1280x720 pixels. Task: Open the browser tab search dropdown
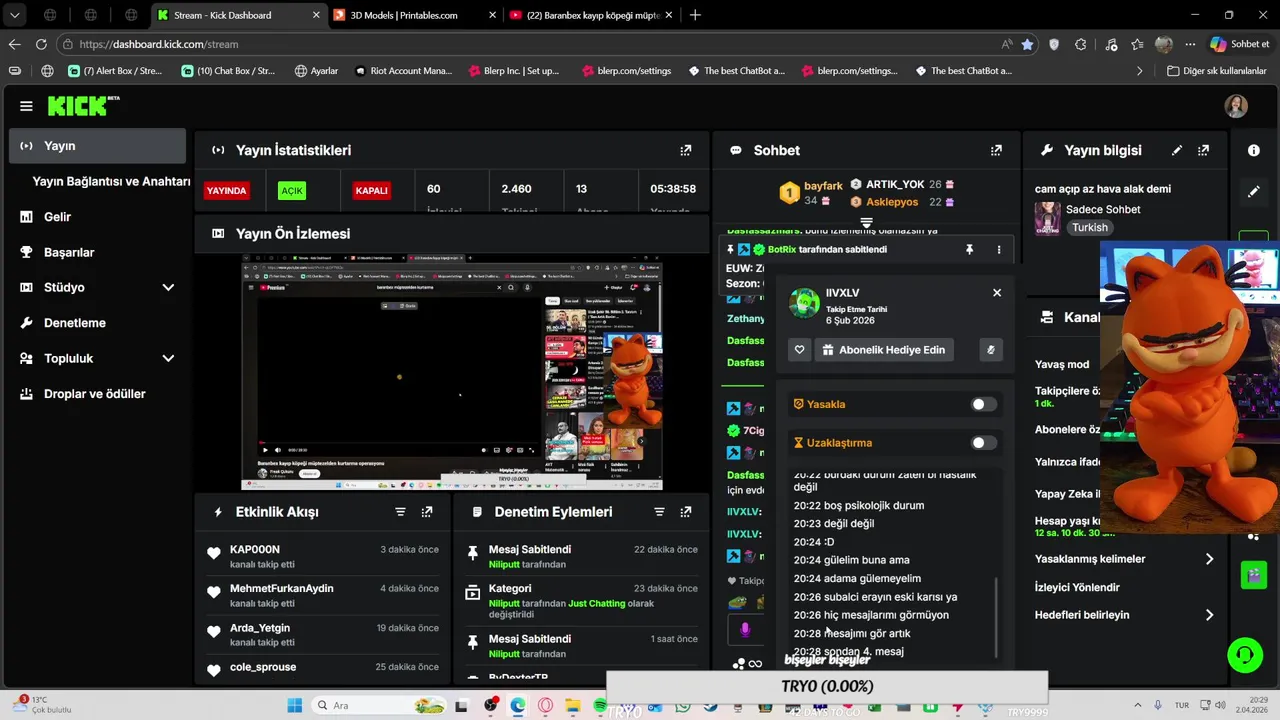(14, 15)
